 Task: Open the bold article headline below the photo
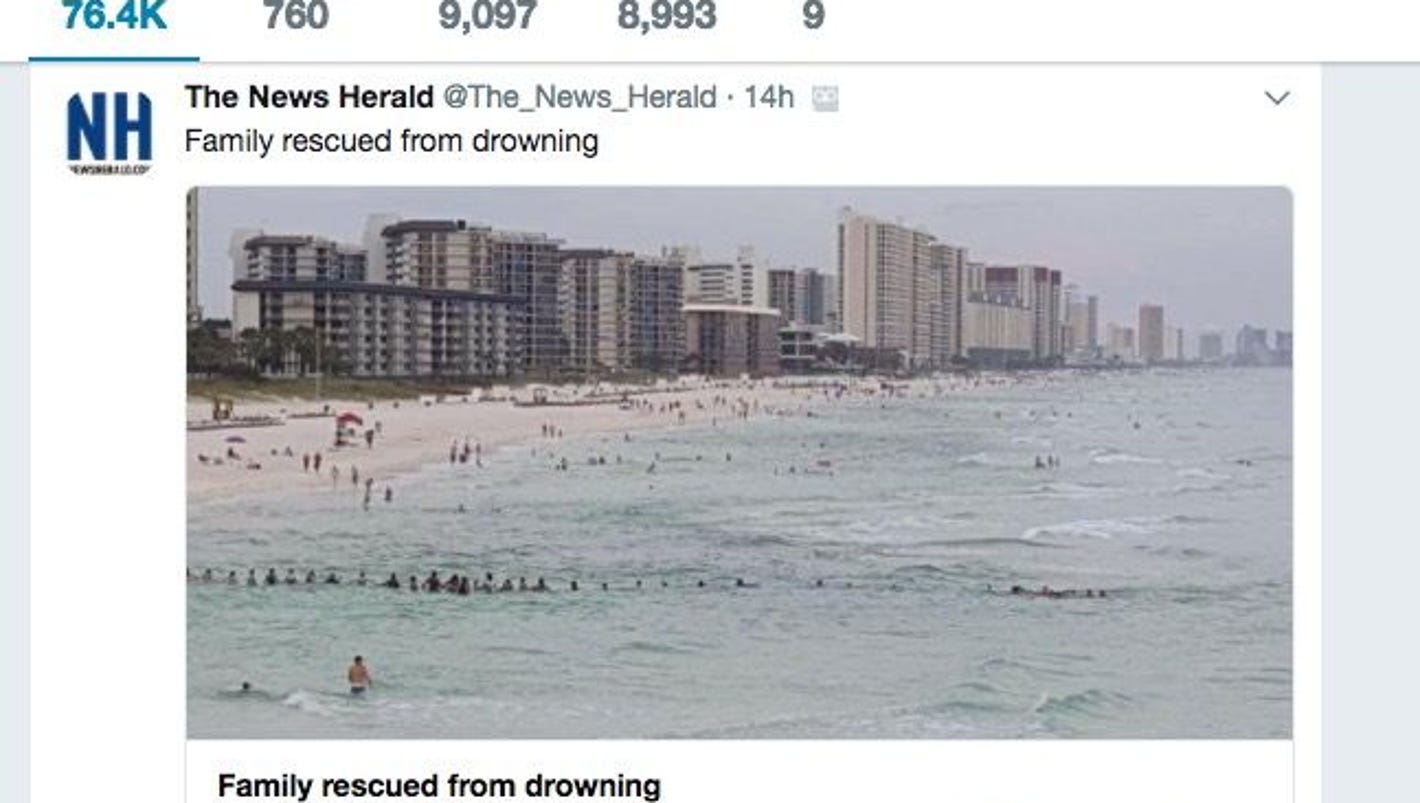(x=439, y=785)
